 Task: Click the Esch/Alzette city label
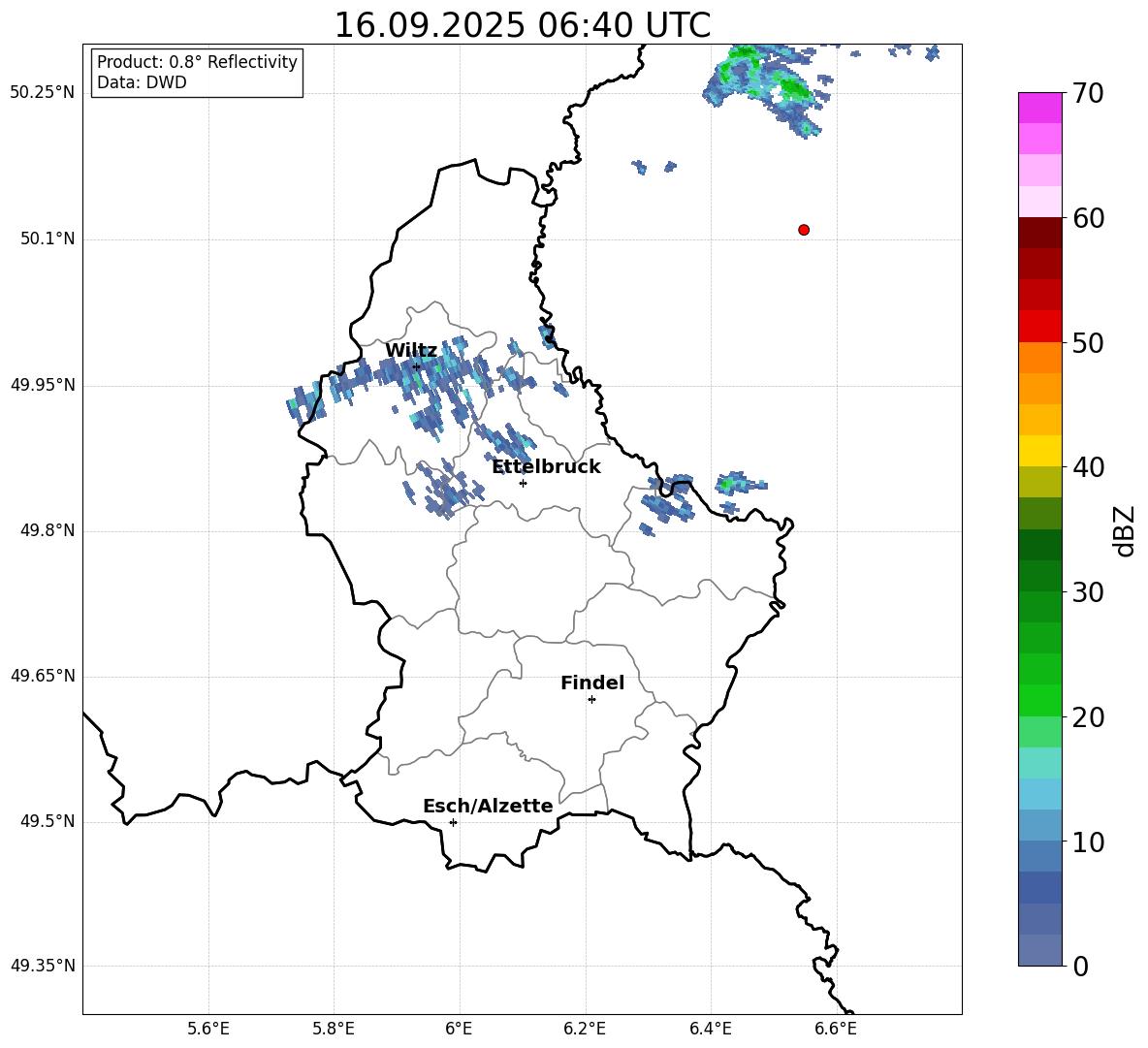488,806
